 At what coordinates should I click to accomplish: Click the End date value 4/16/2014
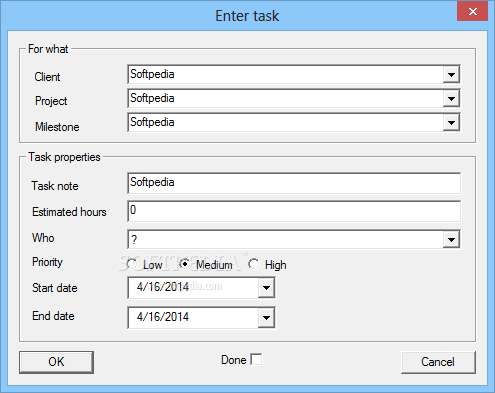click(163, 317)
